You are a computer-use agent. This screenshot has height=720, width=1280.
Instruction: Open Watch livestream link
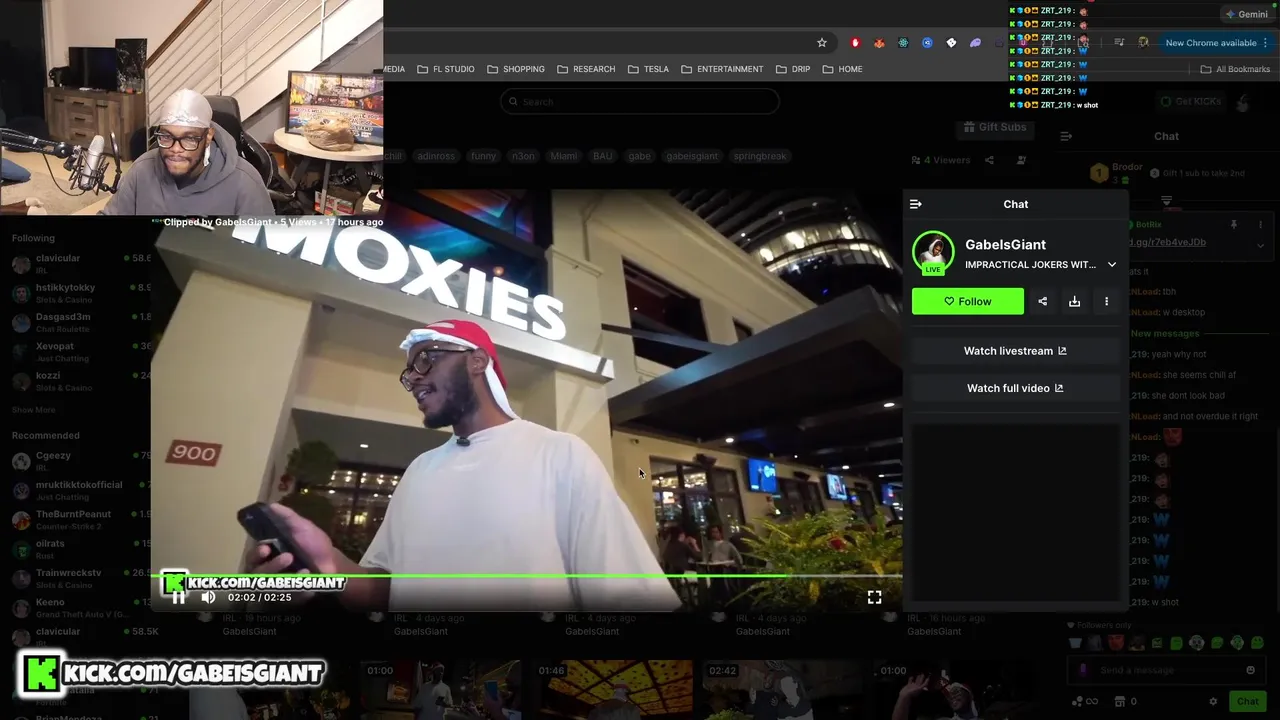(x=1015, y=351)
